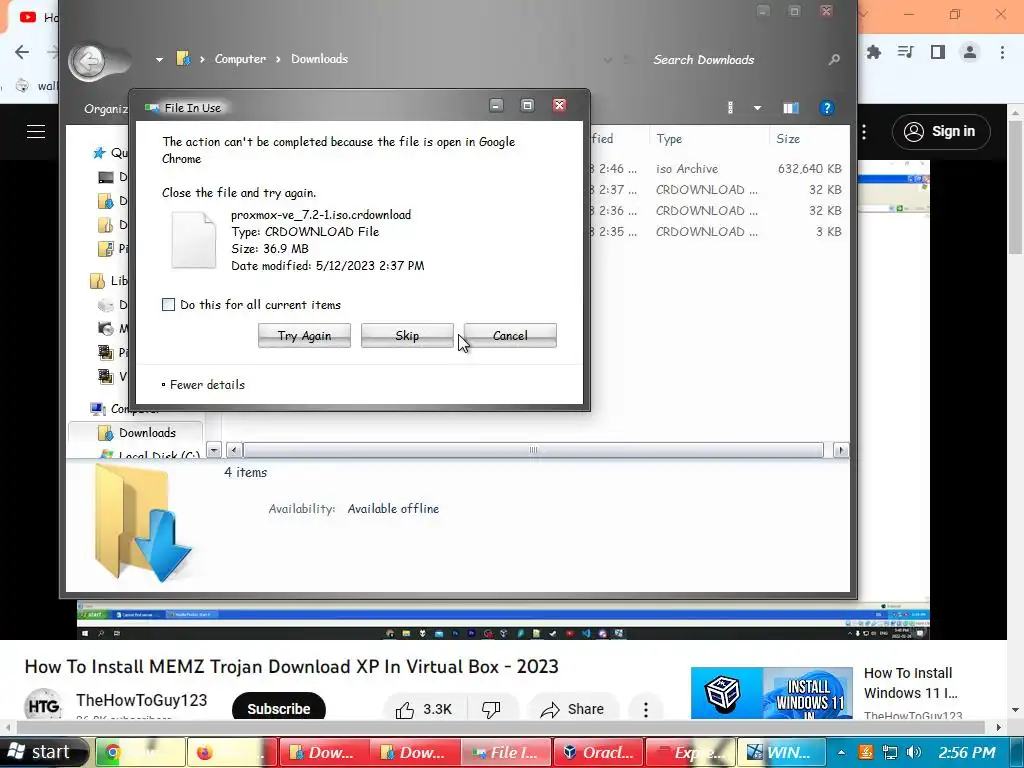Click the Downloads folder icon in address bar
This screenshot has width=1024, height=768.
click(x=184, y=59)
